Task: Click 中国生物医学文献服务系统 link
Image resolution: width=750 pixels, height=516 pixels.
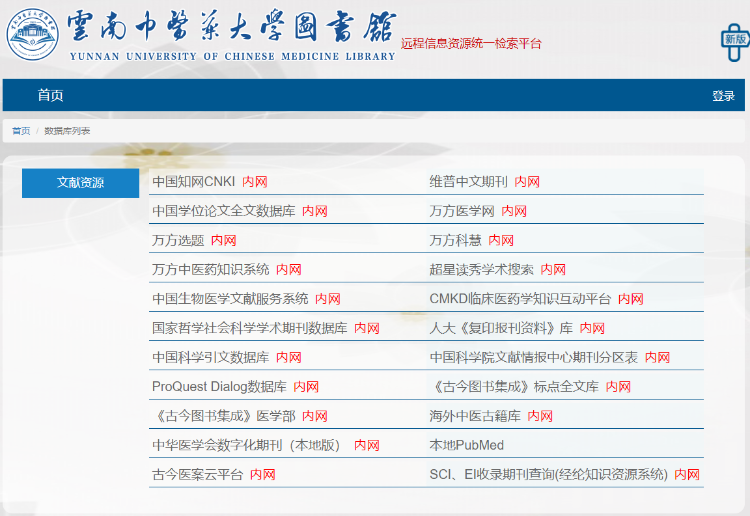Action: click(230, 298)
